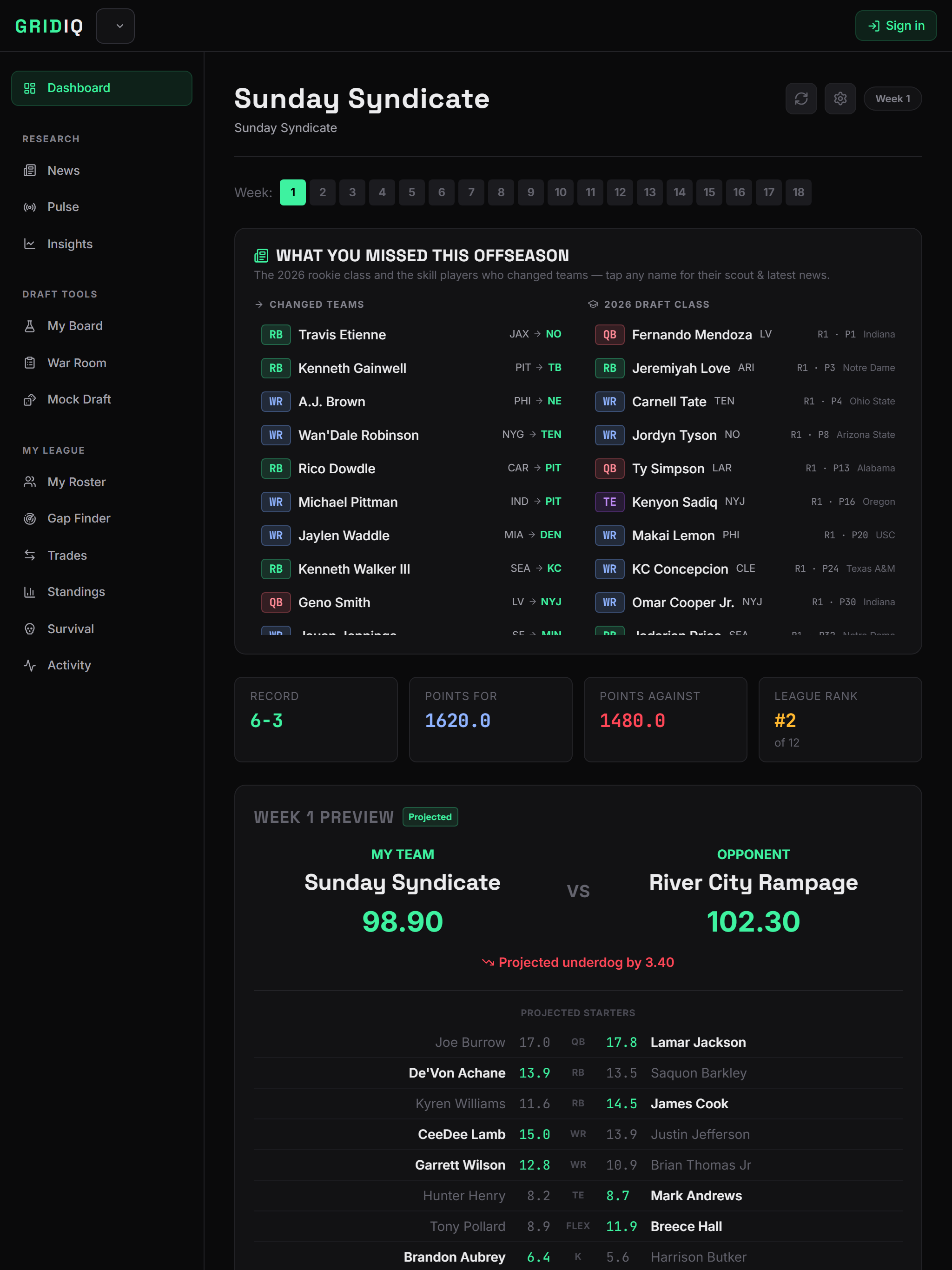Select week 12 in week picker
The height and width of the screenshot is (1270, 952).
tap(620, 192)
